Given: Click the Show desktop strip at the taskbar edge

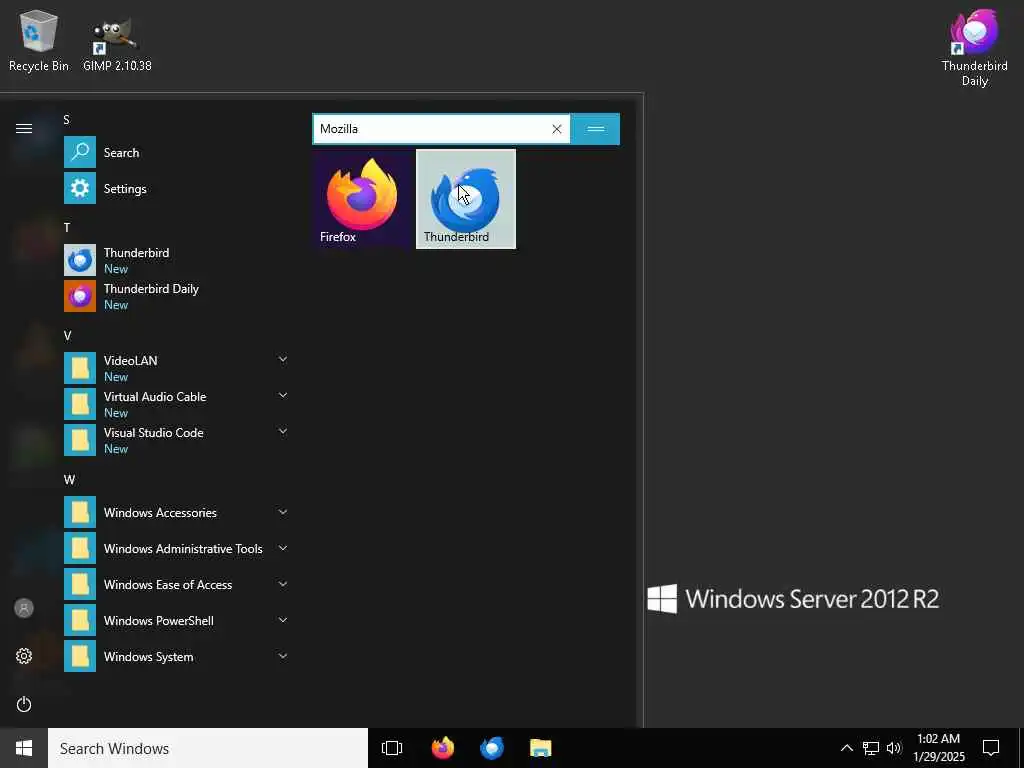Looking at the screenshot, I should coord(1021,748).
